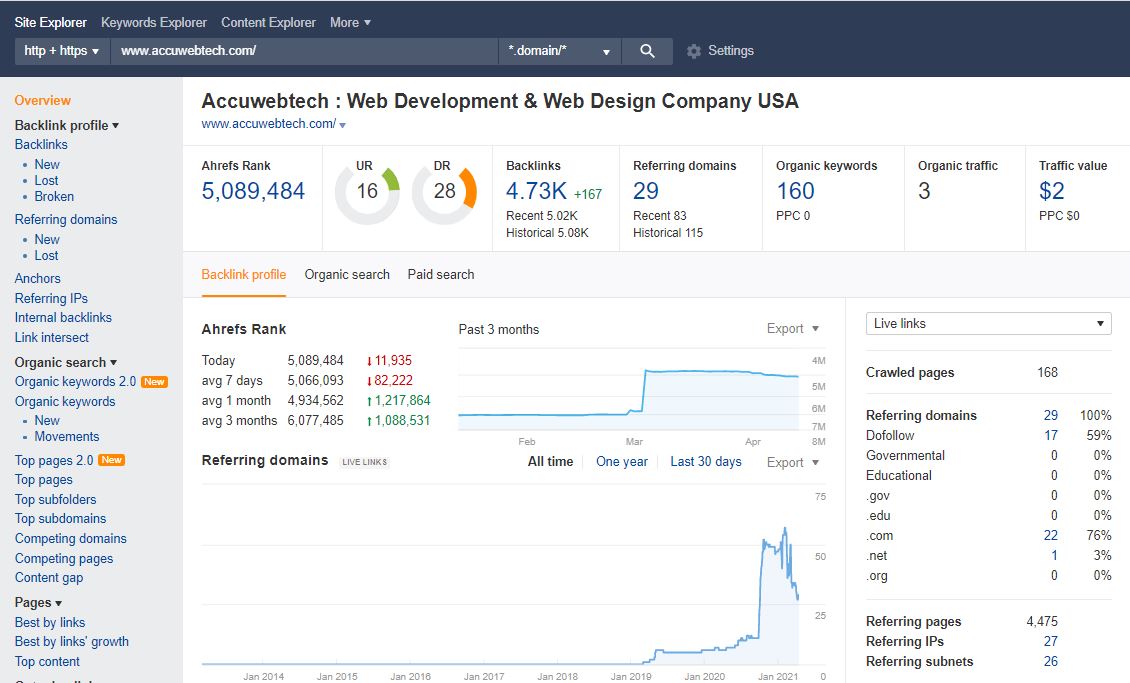This screenshot has width=1130, height=683.
Task: Click the Dofollow count 17
Action: tap(1051, 435)
